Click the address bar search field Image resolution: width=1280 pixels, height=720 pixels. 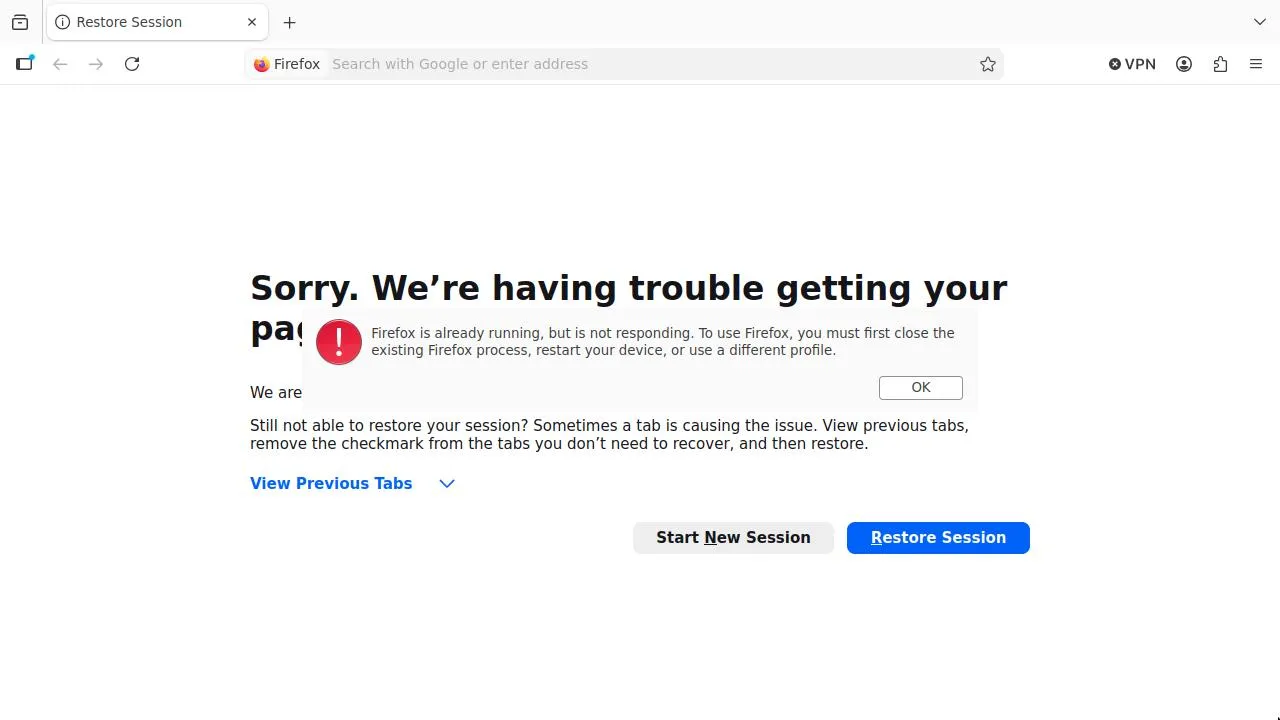(640, 64)
